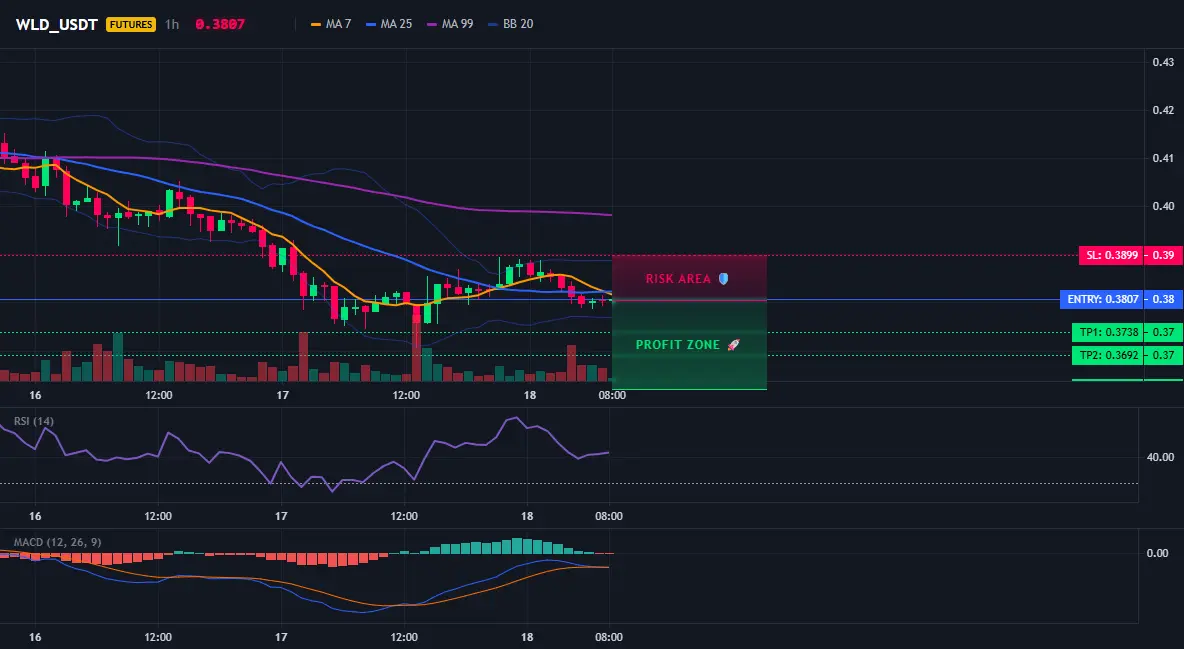This screenshot has height=649, width=1184.
Task: Select the 1h timeframe label
Action: (x=172, y=24)
